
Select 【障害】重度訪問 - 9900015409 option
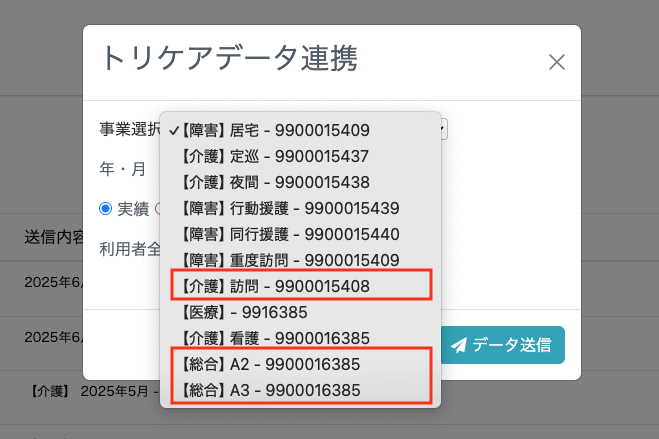[301, 260]
